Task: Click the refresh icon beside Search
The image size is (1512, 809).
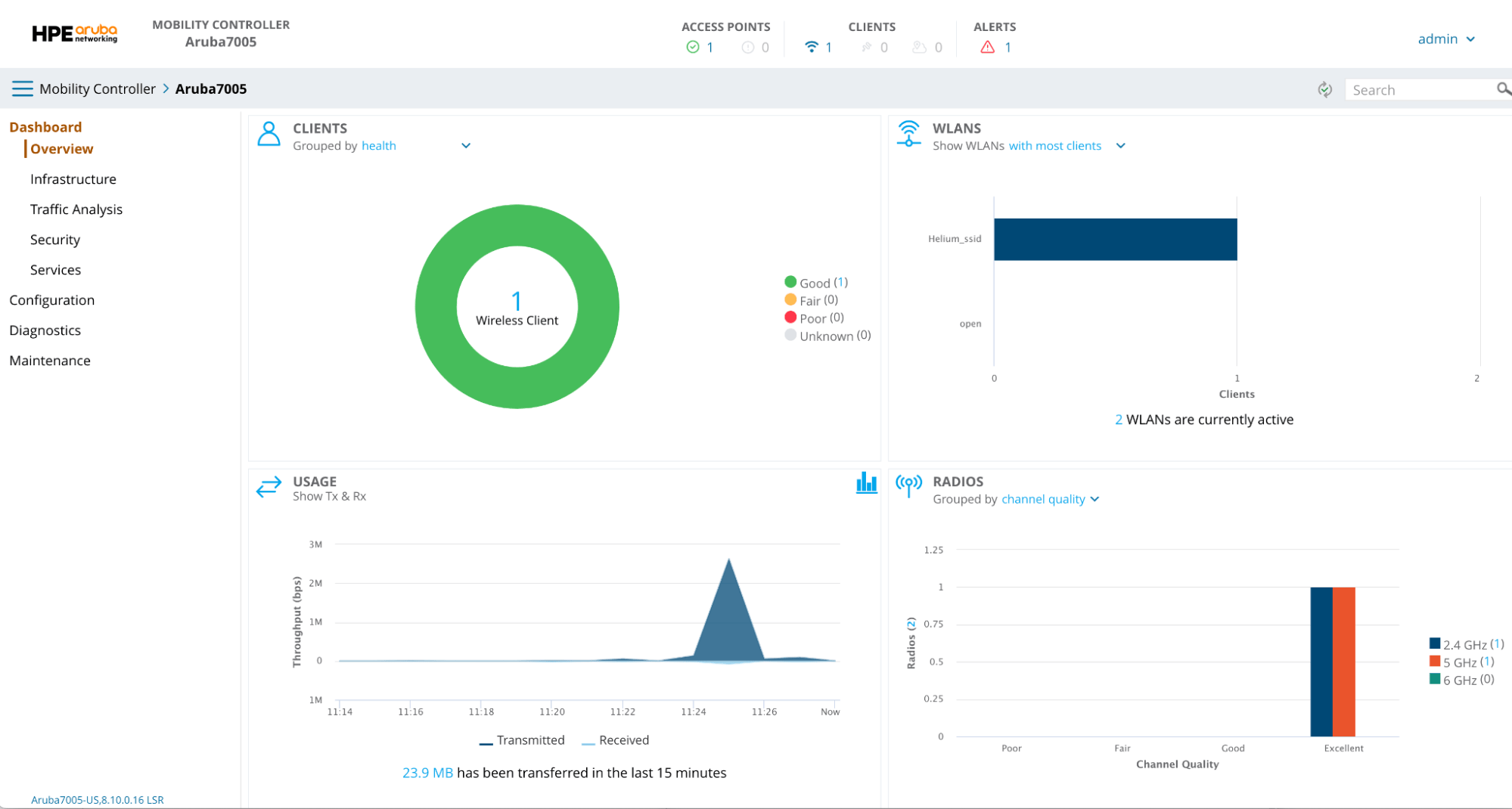Action: coord(1324,89)
